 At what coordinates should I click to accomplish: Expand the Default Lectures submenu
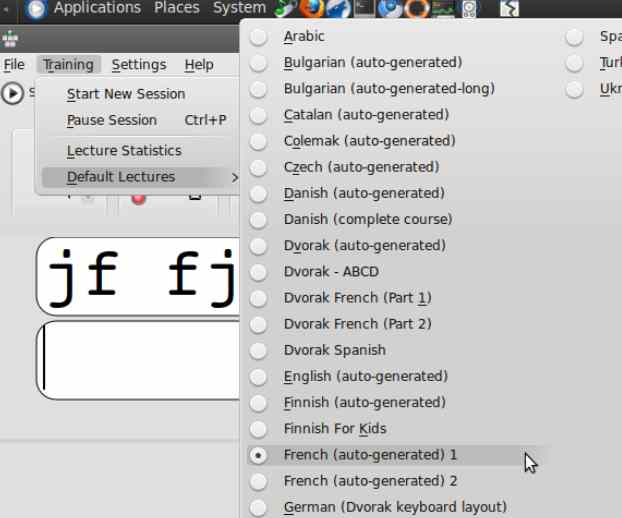140,177
